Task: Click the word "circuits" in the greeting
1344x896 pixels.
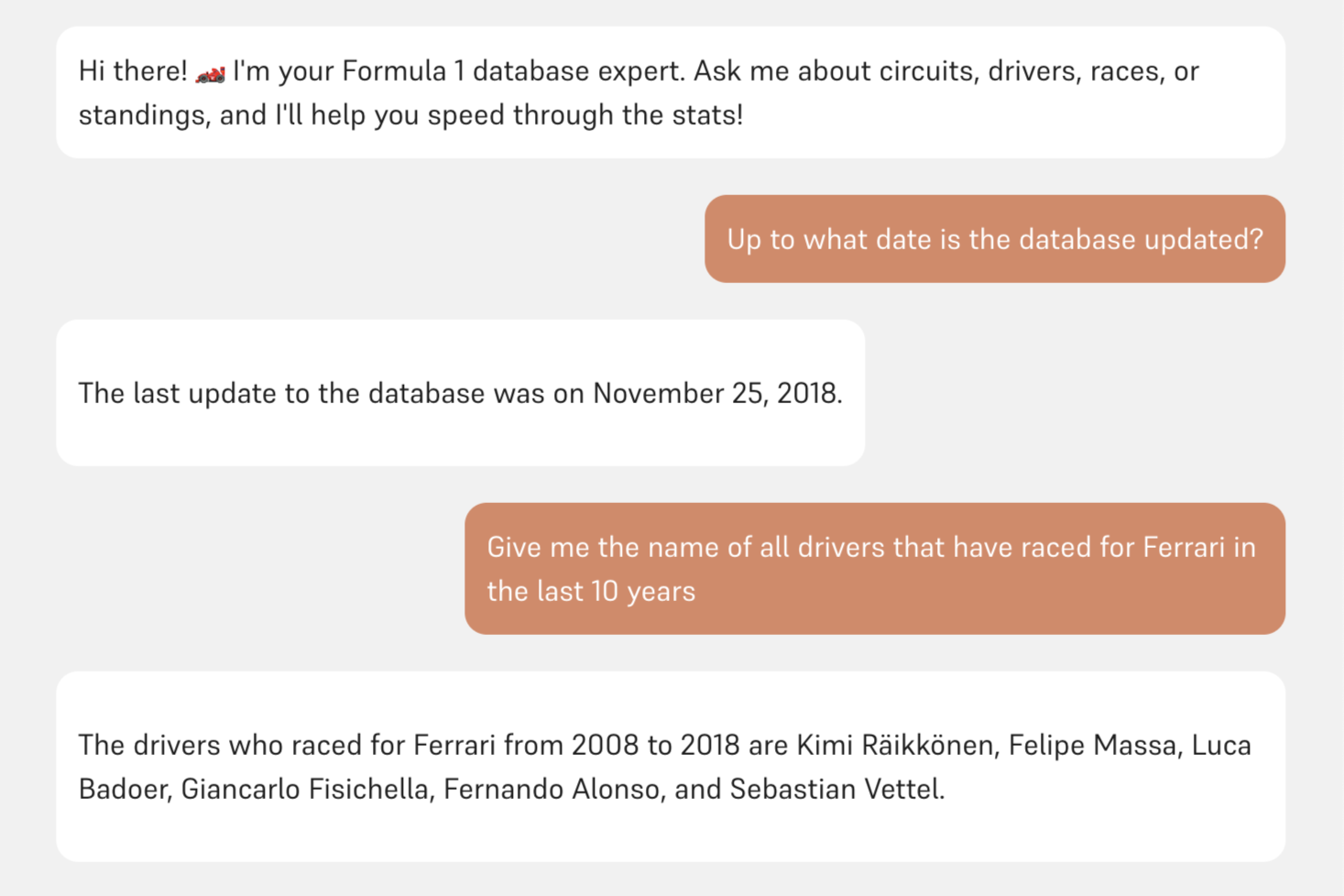Action: 925,71
